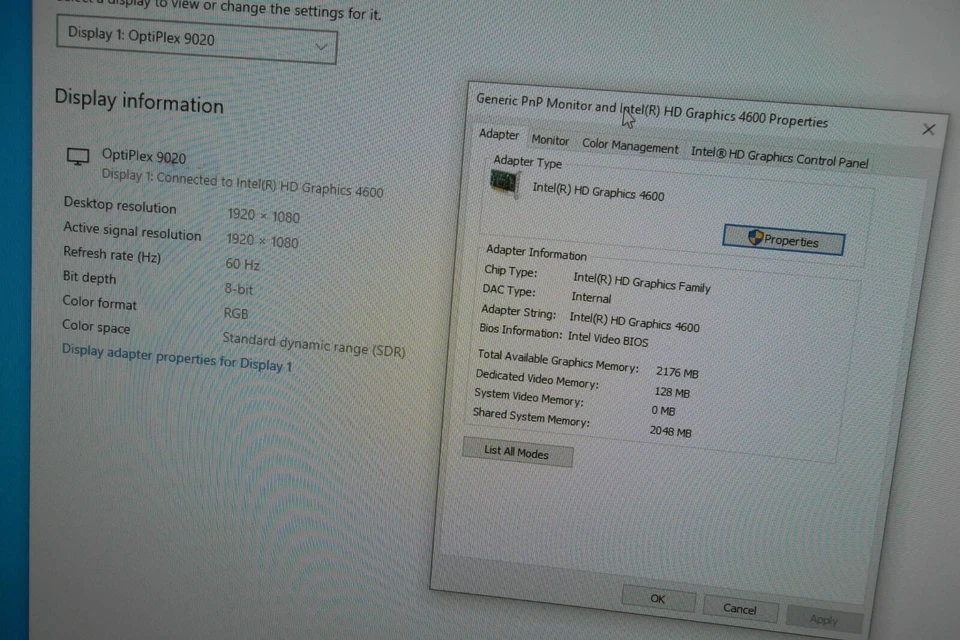This screenshot has width=960, height=640.
Task: Click the dialog title bar text
Action: pyautogui.click(x=651, y=110)
